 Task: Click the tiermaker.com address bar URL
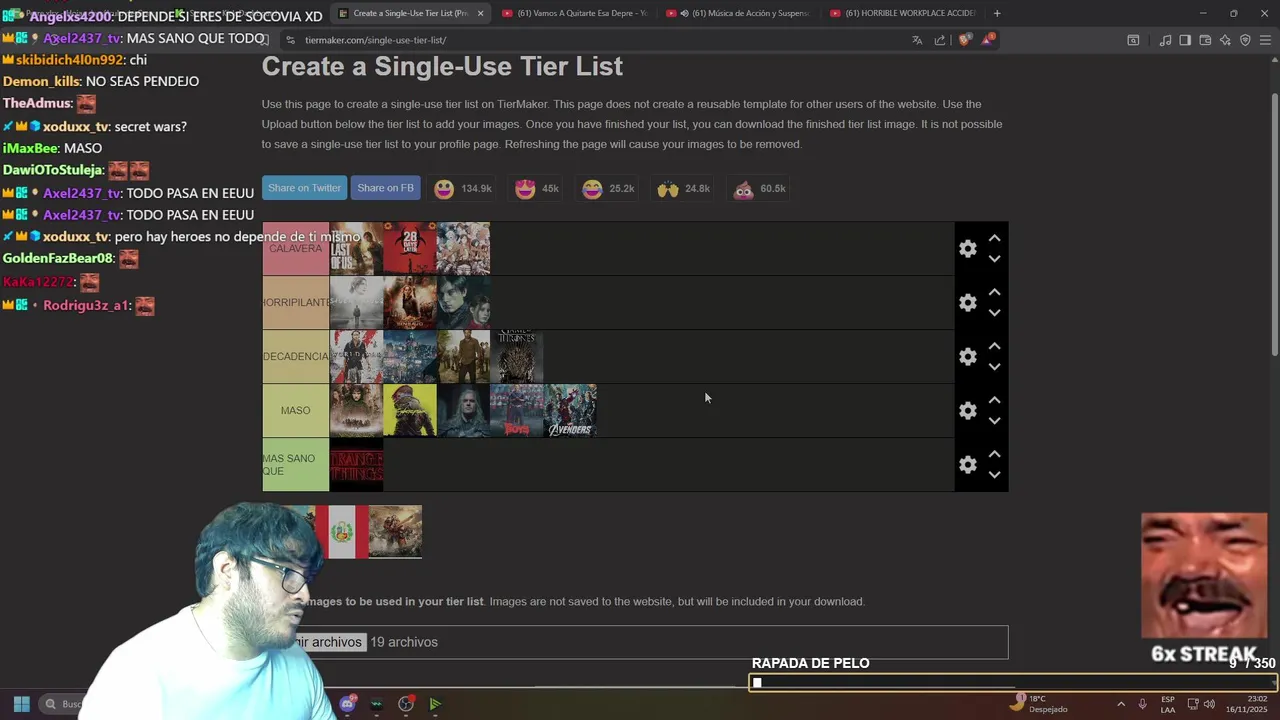[x=375, y=40]
